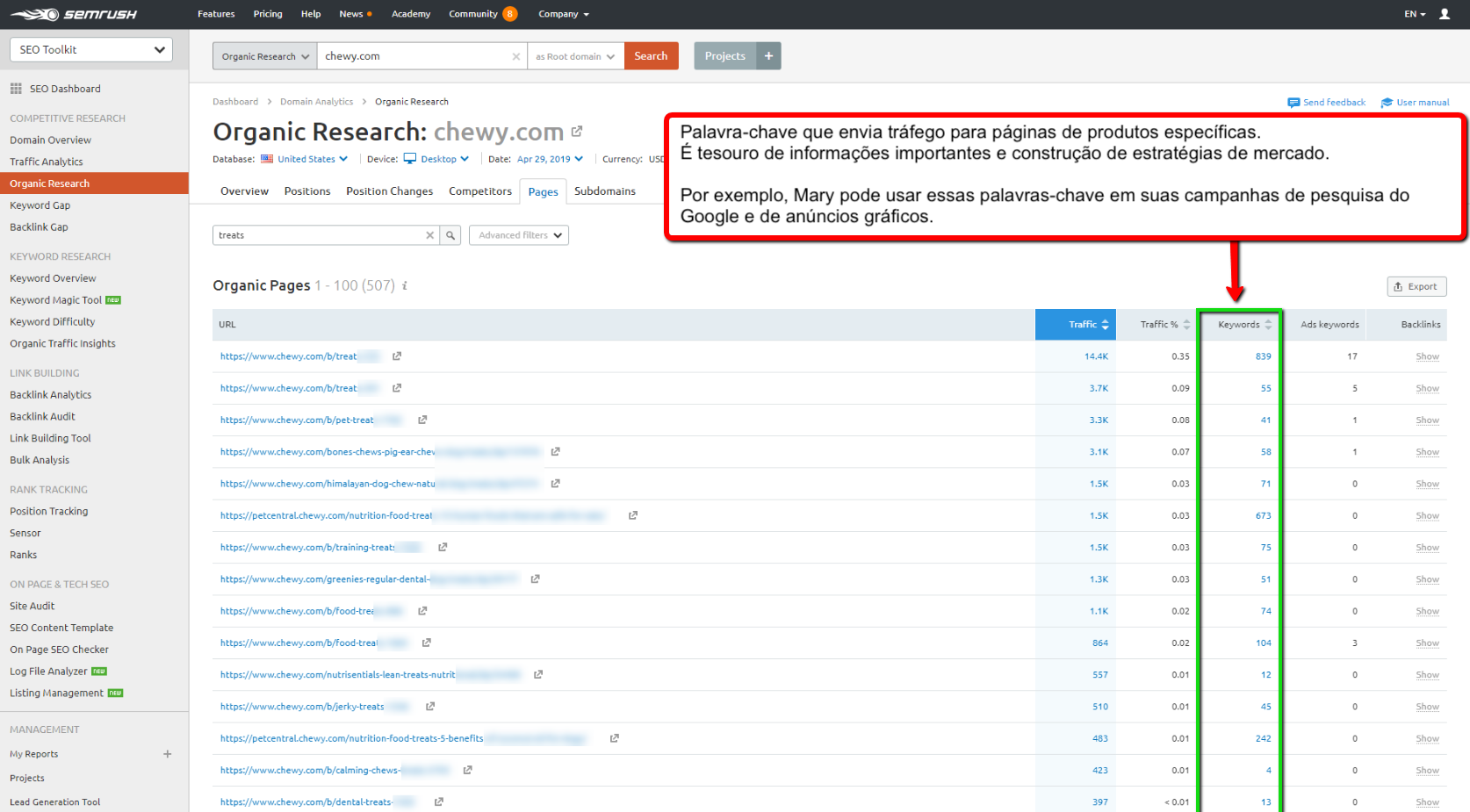Viewport: 1470px width, 812px height.
Task: Expand the Organic Research report selector
Action: click(x=265, y=56)
